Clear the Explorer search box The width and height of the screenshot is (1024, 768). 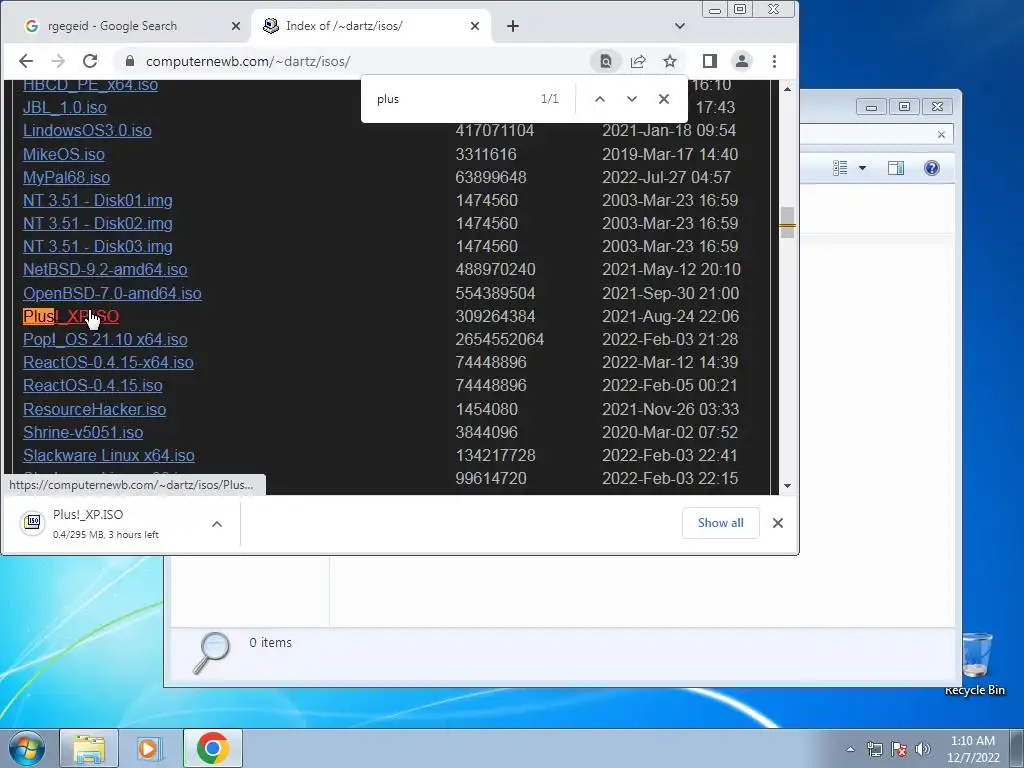[x=941, y=135]
